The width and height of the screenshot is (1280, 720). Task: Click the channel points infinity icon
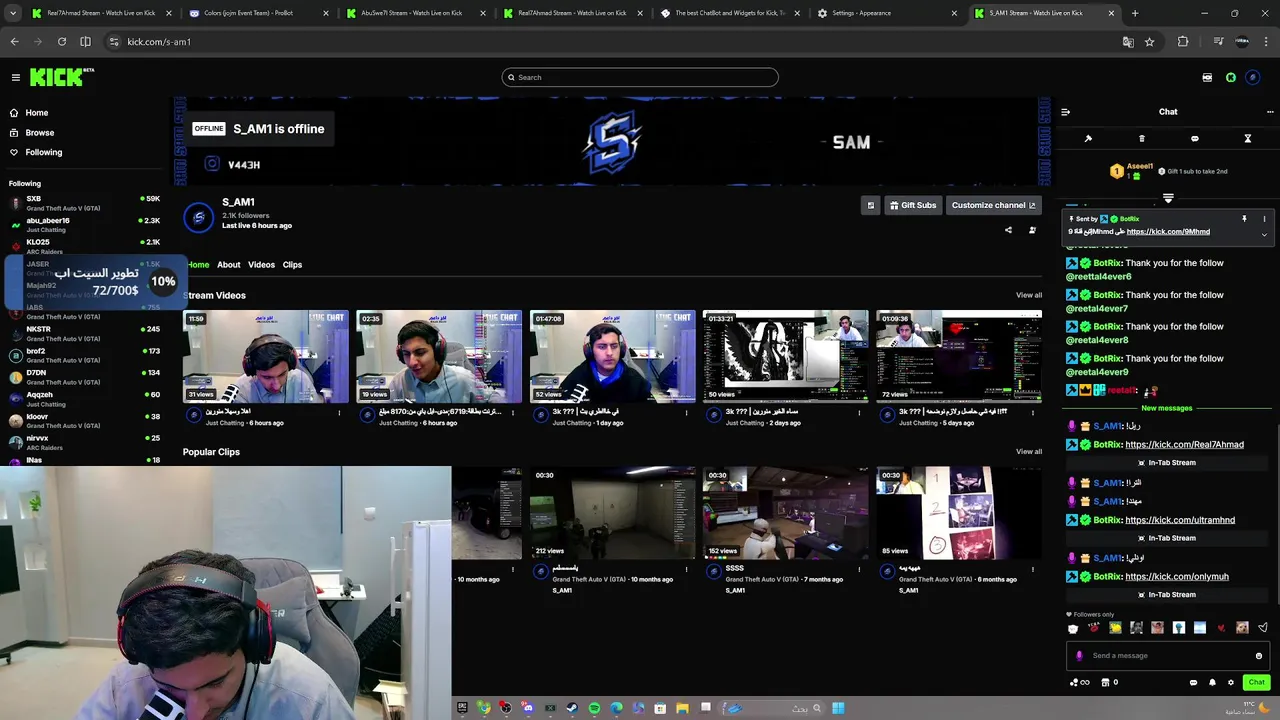[1080, 682]
